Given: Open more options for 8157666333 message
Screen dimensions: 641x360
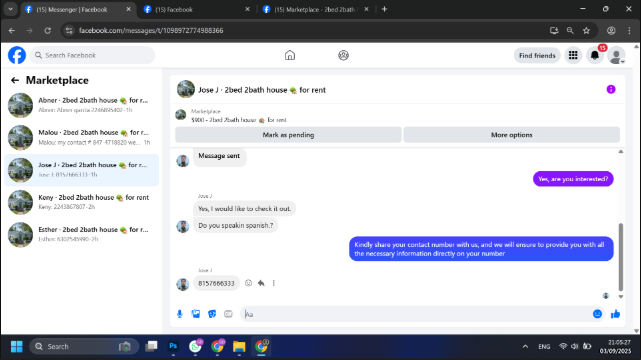Looking at the screenshot, I should (x=274, y=283).
